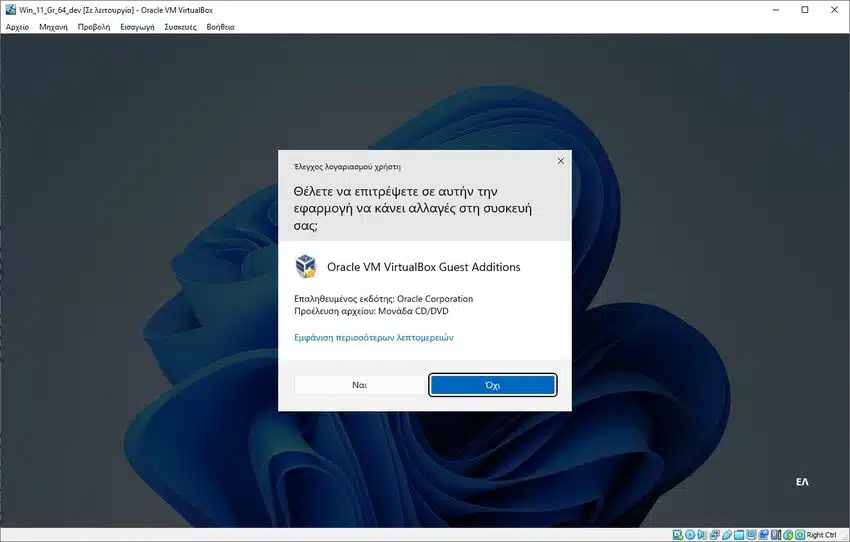Open the Εισαγωγή menu
The height and width of the screenshot is (542, 850).
pyautogui.click(x=137, y=27)
